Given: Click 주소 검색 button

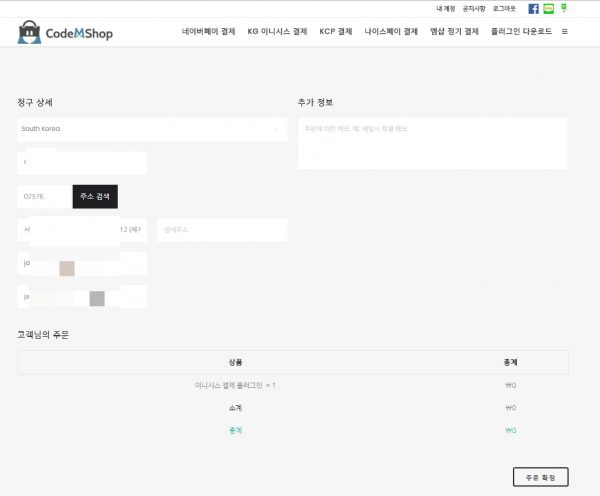Looking at the screenshot, I should (x=95, y=197).
